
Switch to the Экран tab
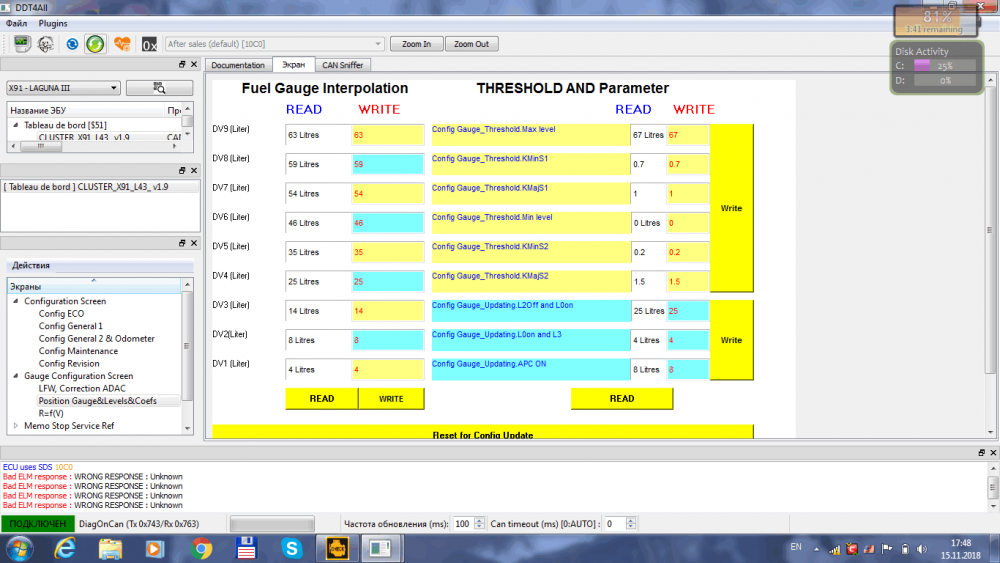click(x=293, y=64)
